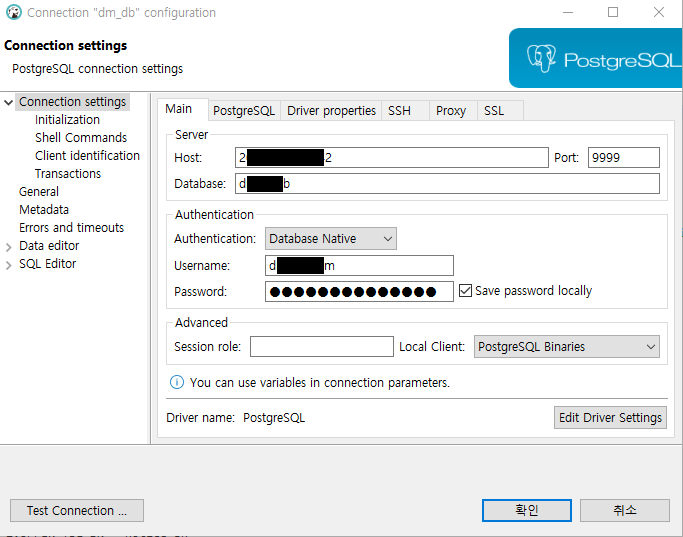This screenshot has width=683, height=537.
Task: Open the Driver properties tab
Action: 331,111
